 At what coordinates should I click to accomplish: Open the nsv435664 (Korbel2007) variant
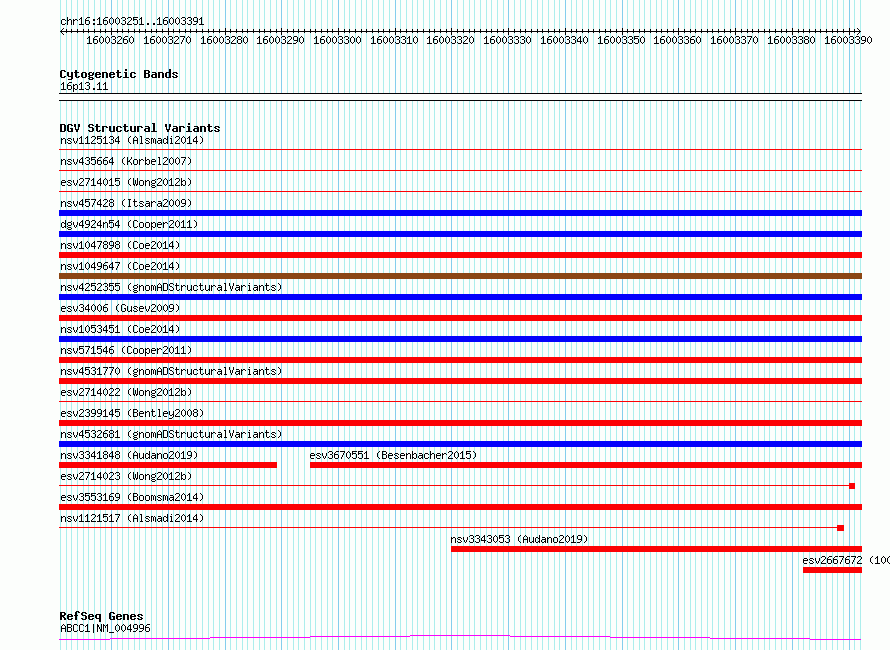click(x=126, y=161)
